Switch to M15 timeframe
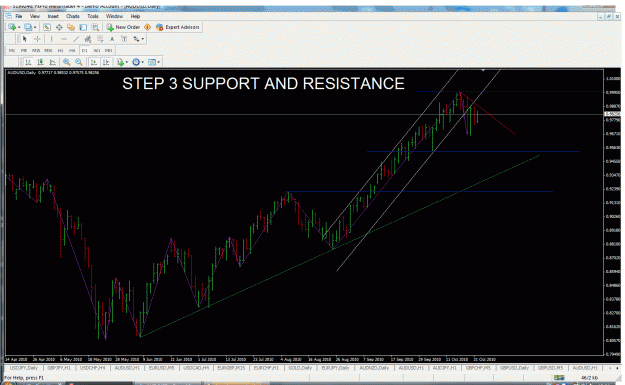 click(x=36, y=51)
